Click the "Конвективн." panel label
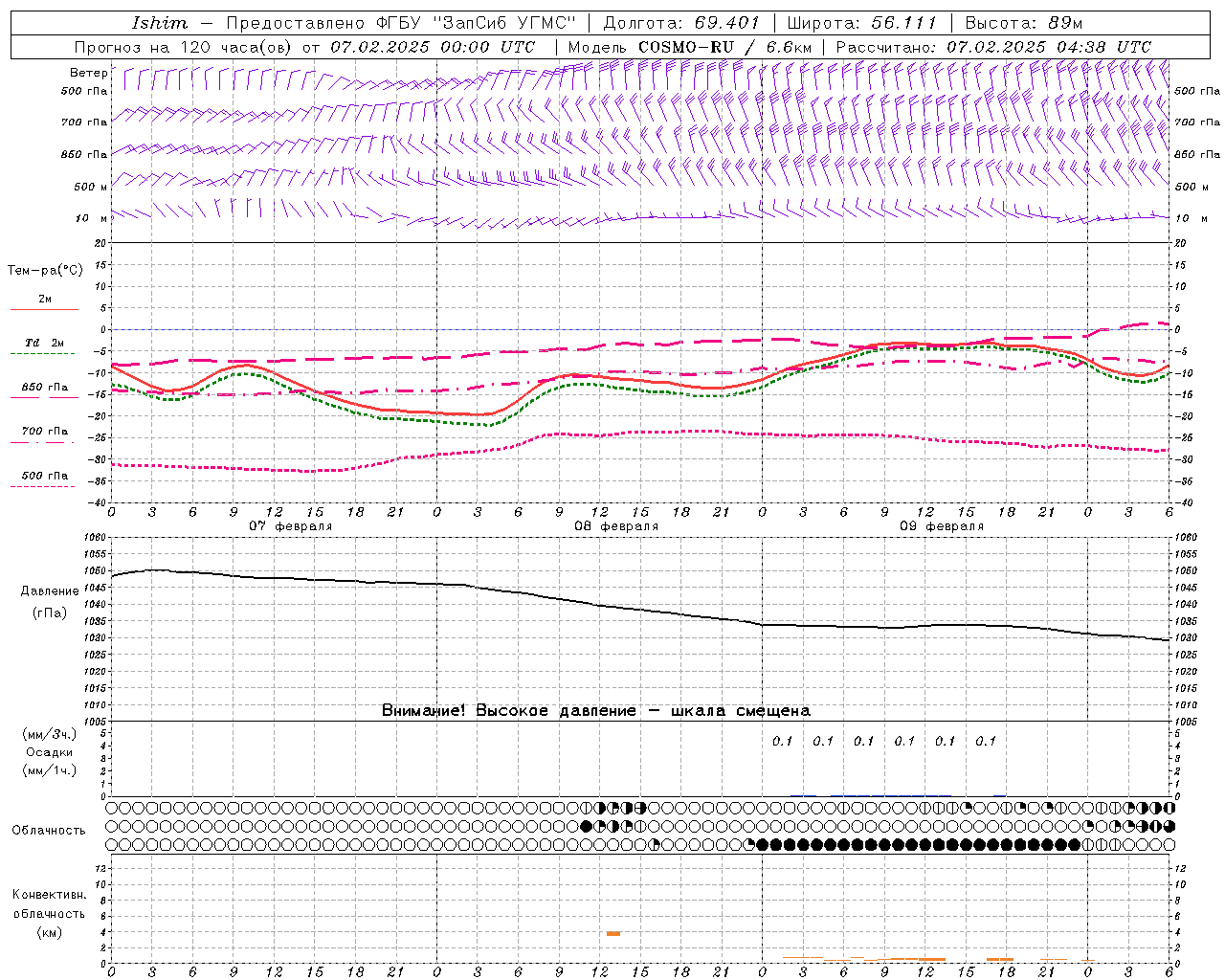1225x980 pixels. click(49, 895)
